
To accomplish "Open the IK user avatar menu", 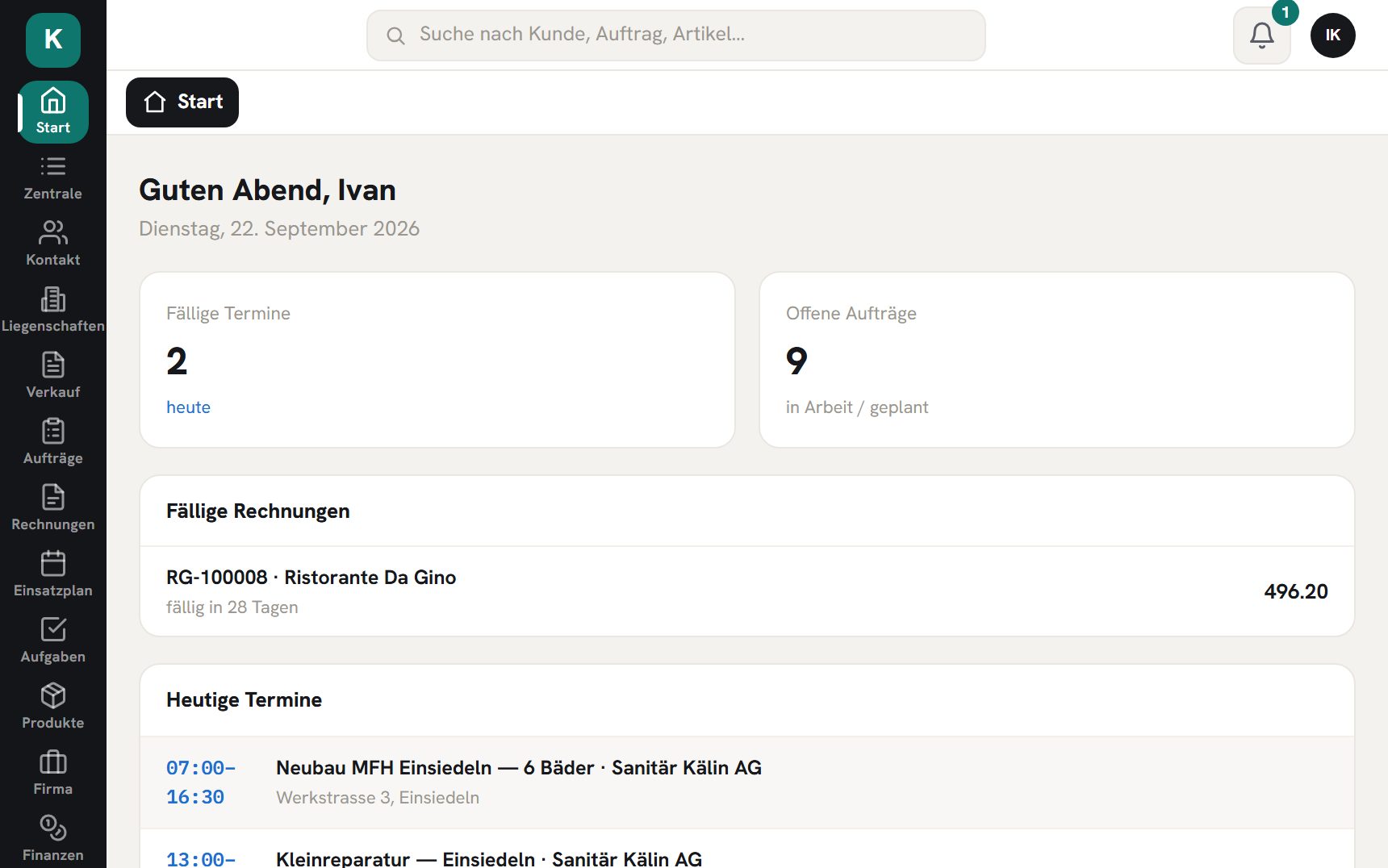I will pyautogui.click(x=1333, y=35).
